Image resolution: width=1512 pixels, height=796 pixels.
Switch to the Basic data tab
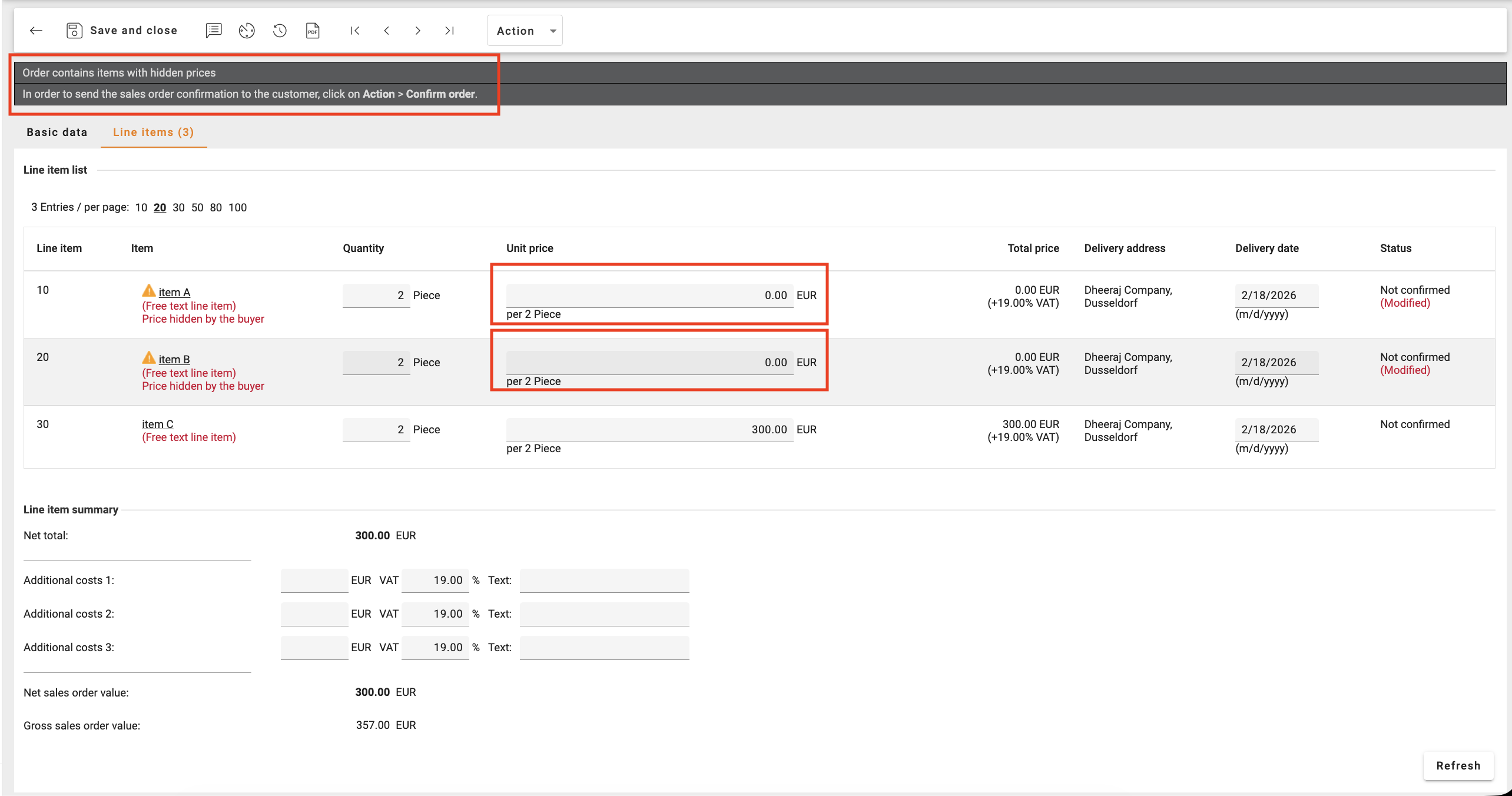(57, 132)
